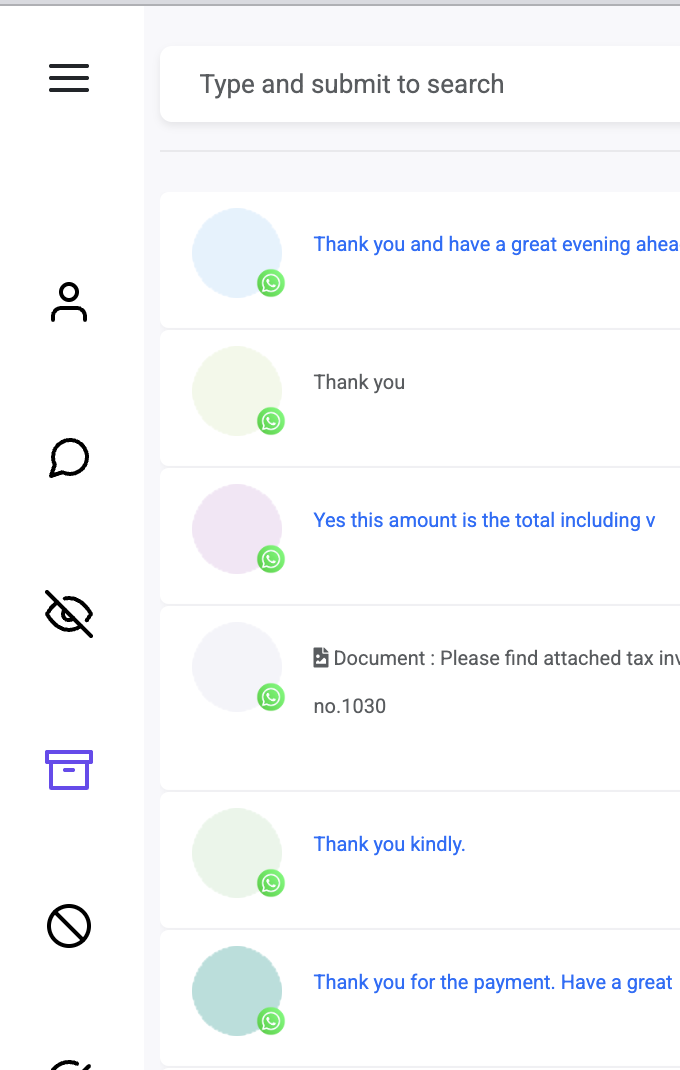
Task: Click the avatar on the 'Thank you' conversation
Action: point(236,391)
